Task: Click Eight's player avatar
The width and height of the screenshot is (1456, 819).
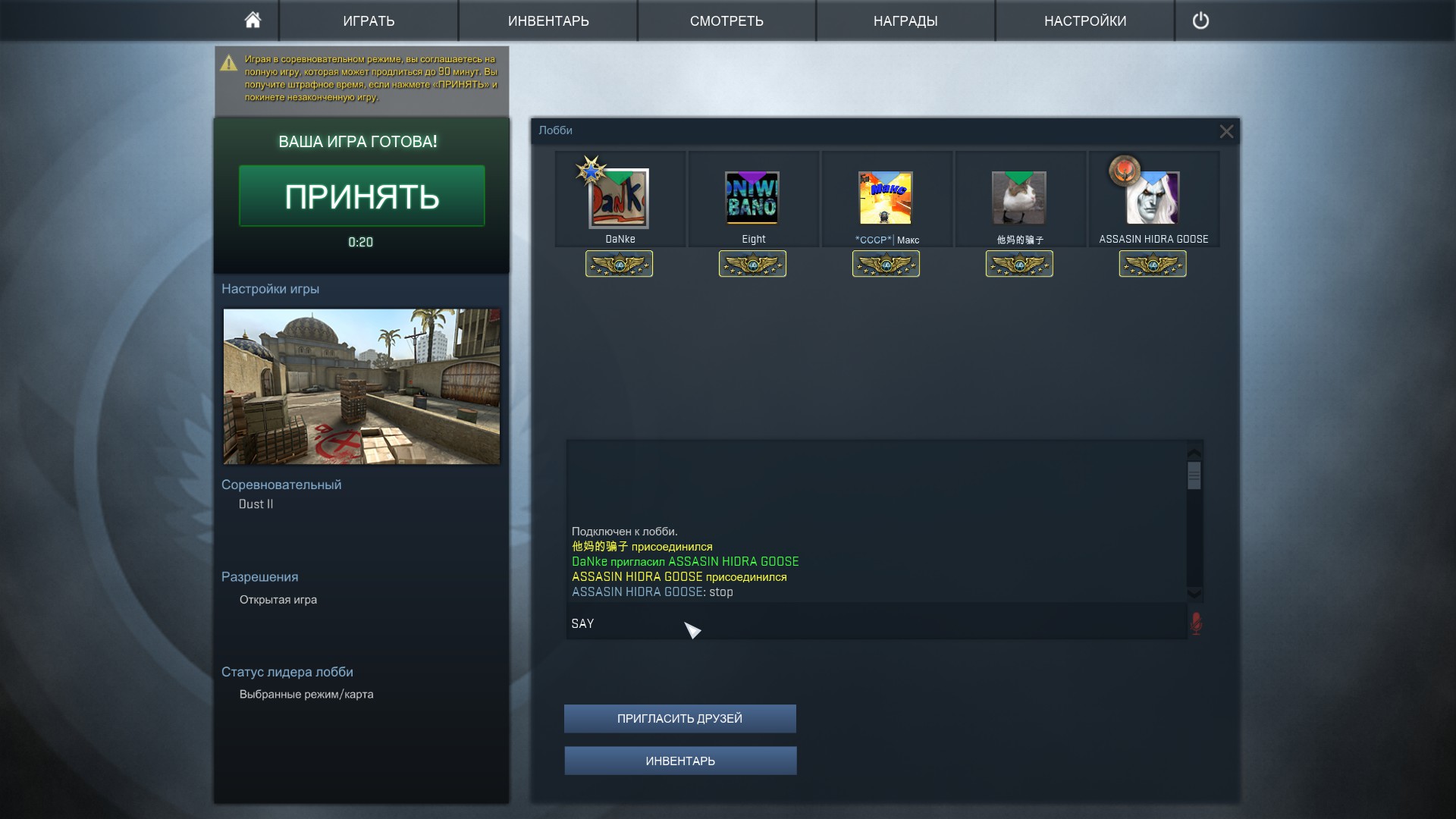Action: tap(752, 198)
